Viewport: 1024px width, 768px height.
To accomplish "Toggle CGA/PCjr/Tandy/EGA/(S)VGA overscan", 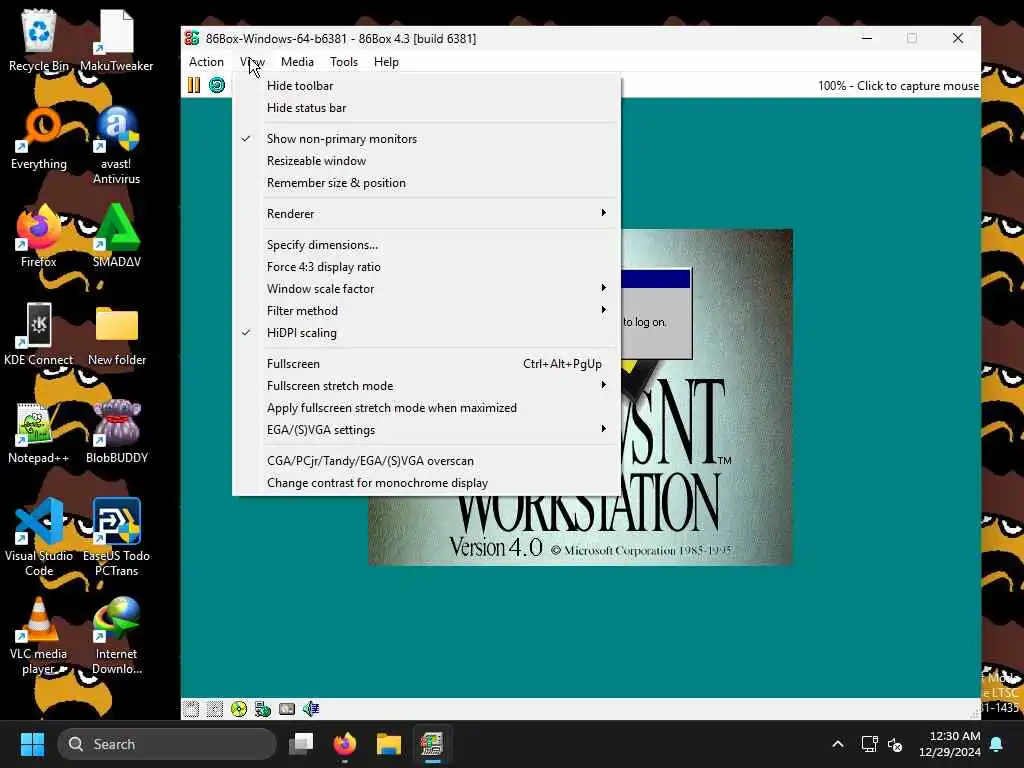I will (426, 460).
